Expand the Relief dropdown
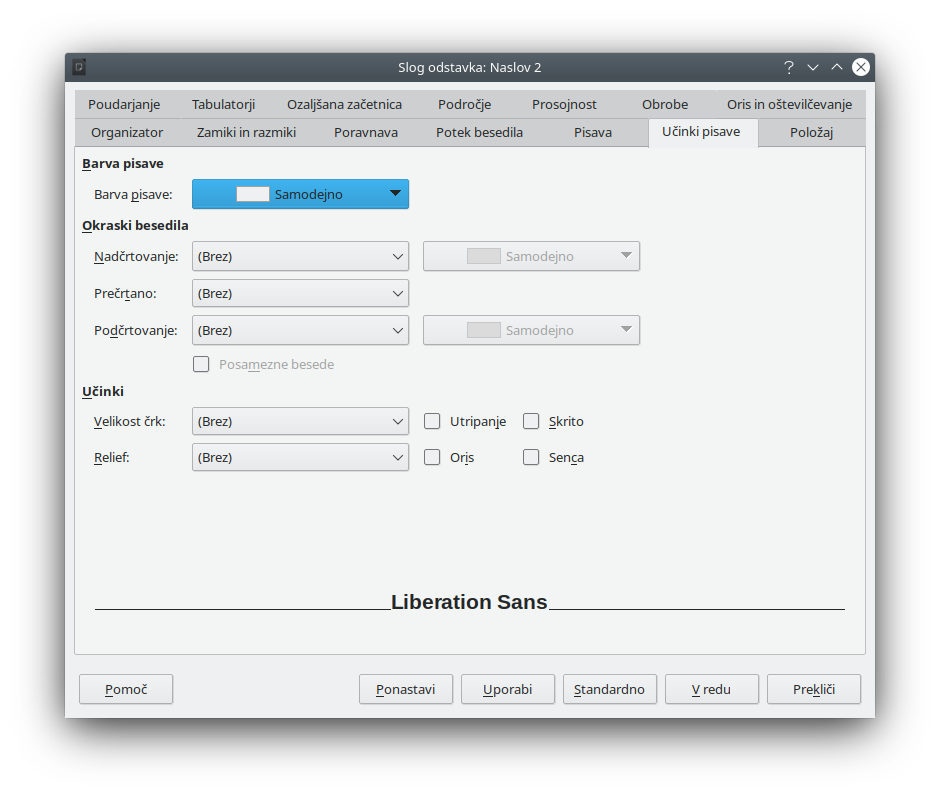Screen dimensions: 940x795 [x=300, y=457]
